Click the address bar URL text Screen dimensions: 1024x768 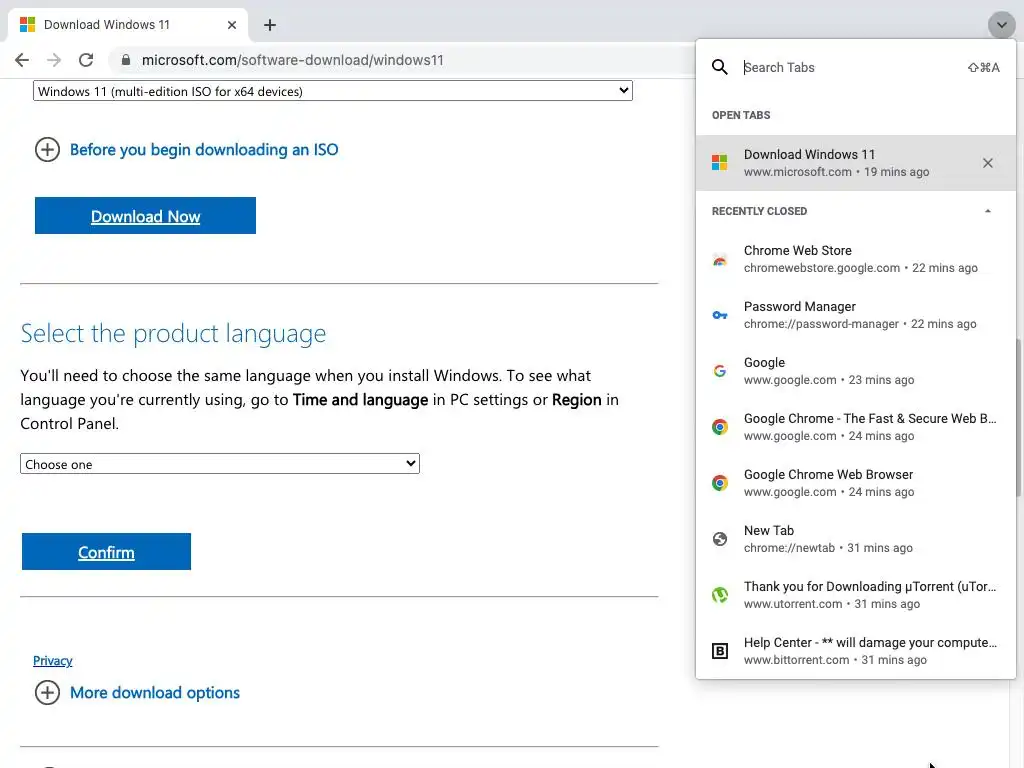pyautogui.click(x=293, y=60)
